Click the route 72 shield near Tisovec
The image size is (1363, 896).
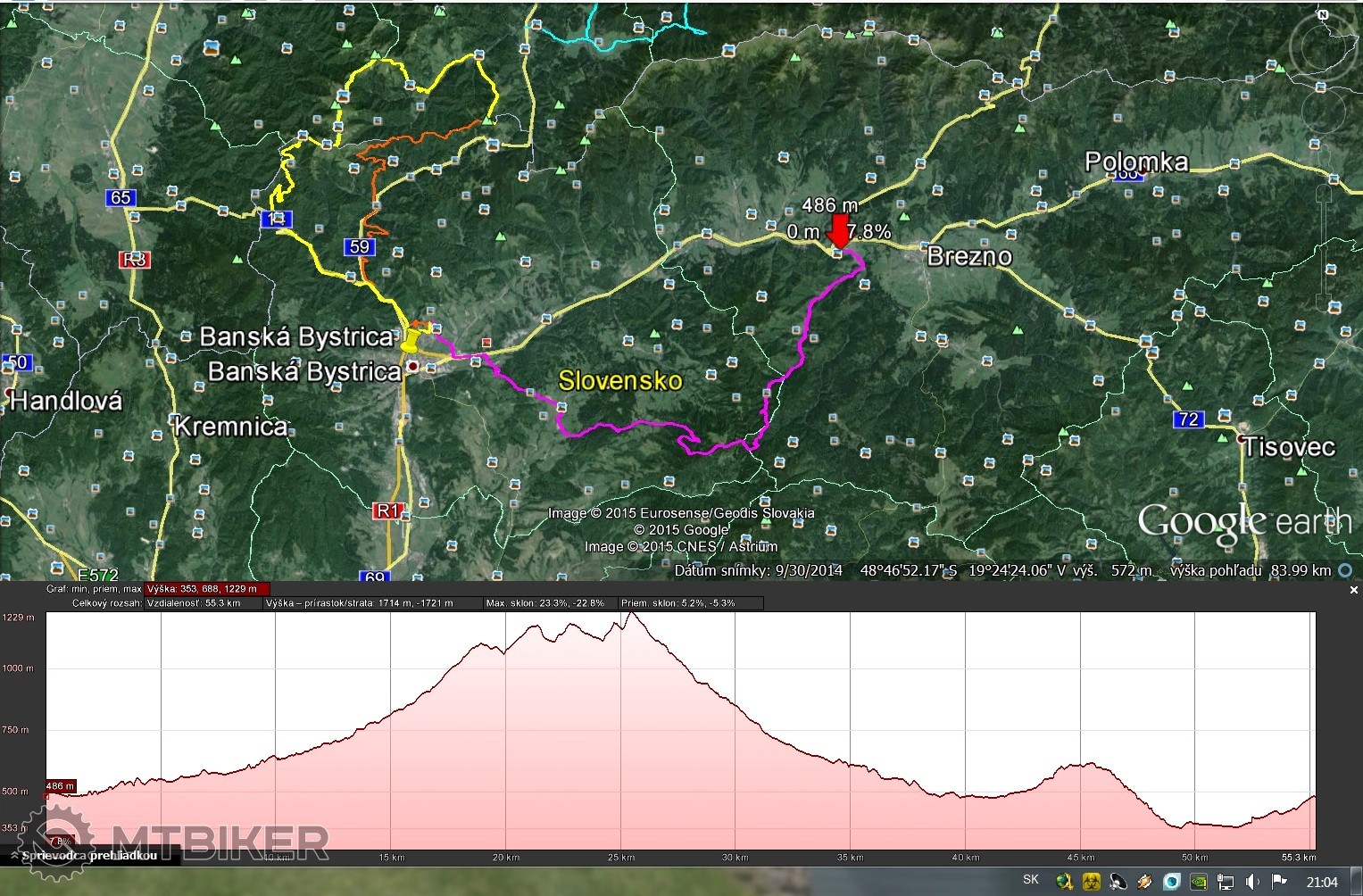1188,419
